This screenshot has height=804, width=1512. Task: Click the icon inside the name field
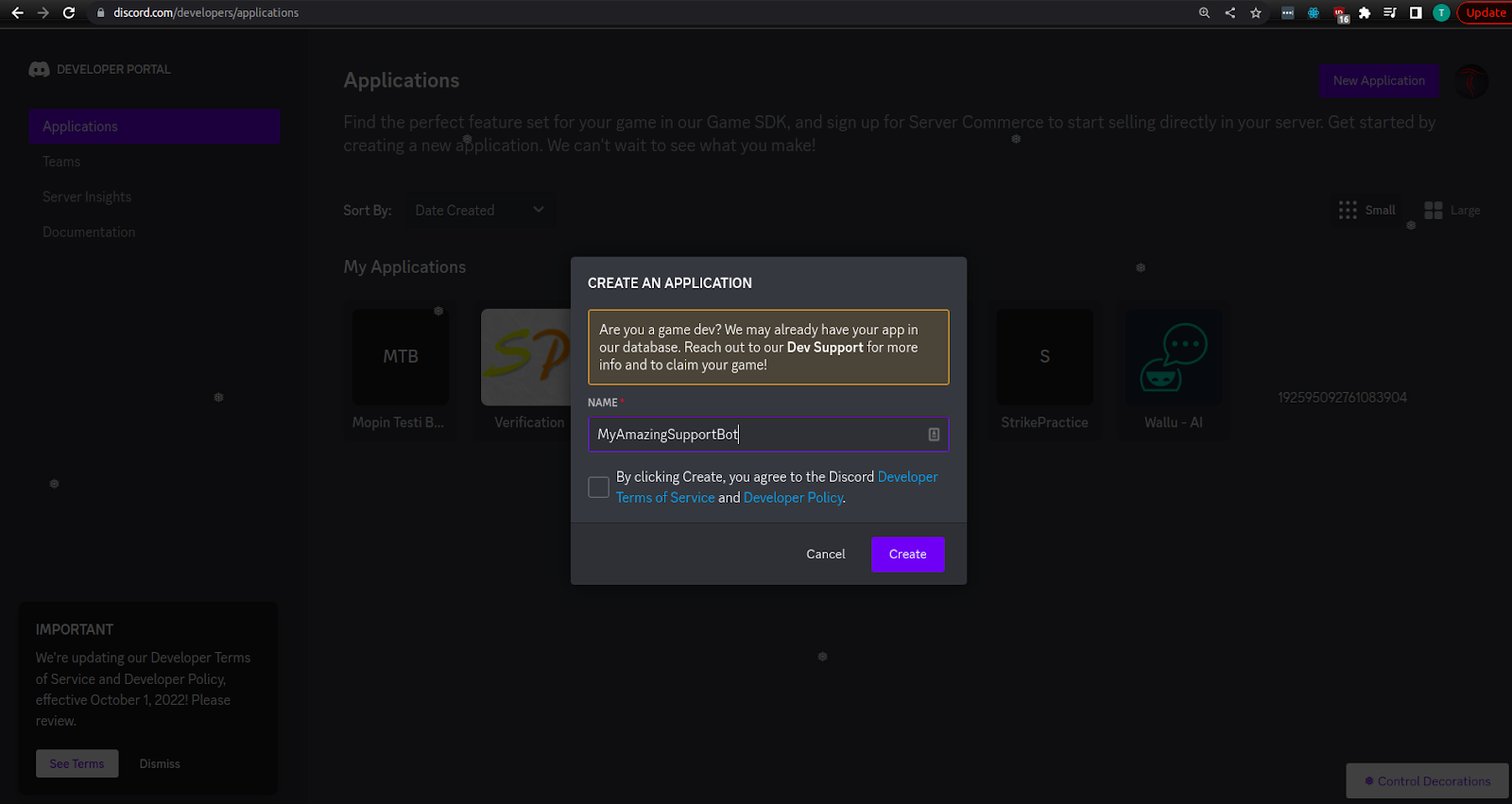pyautogui.click(x=934, y=435)
